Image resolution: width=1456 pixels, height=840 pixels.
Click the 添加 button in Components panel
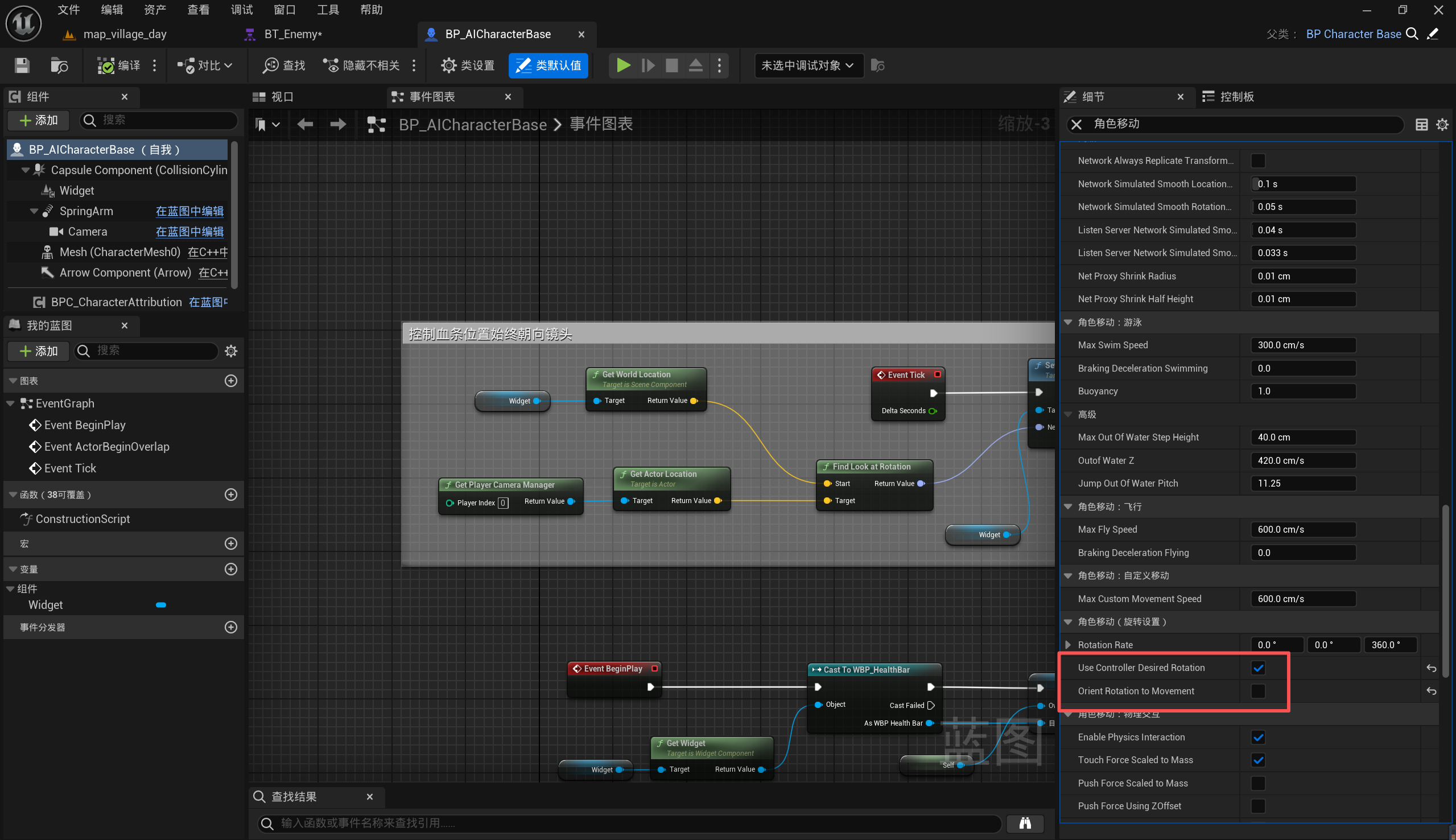[x=39, y=120]
